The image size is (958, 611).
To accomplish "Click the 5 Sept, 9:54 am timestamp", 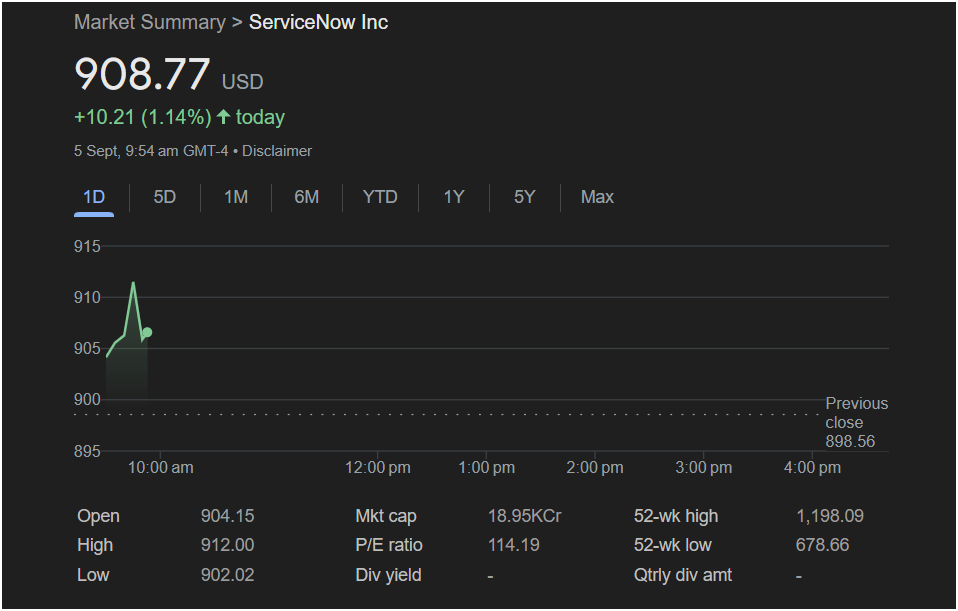I will (151, 151).
